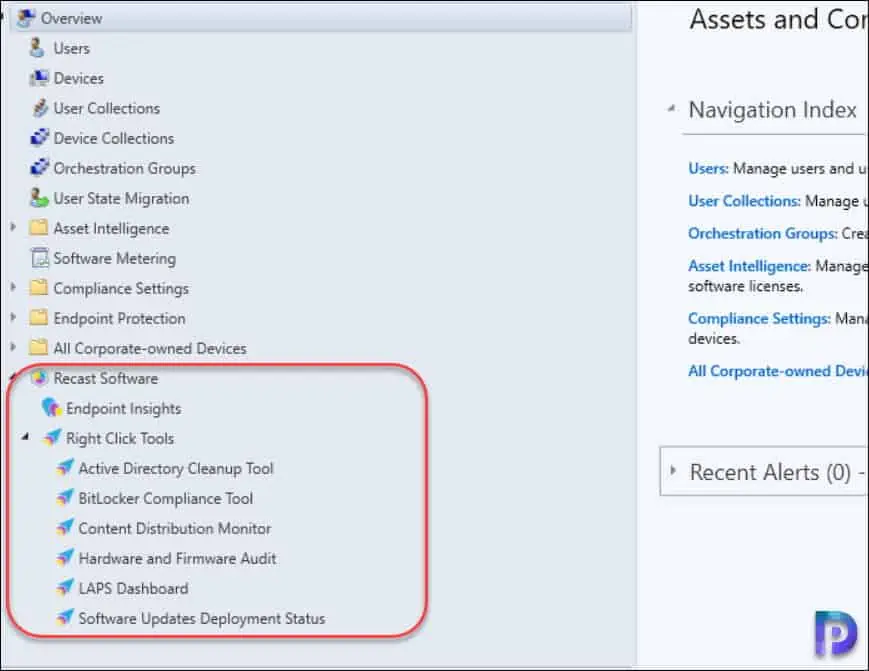Viewport: 869px width, 671px height.
Task: Follow the Orchestration Groups link
Action: 763,233
